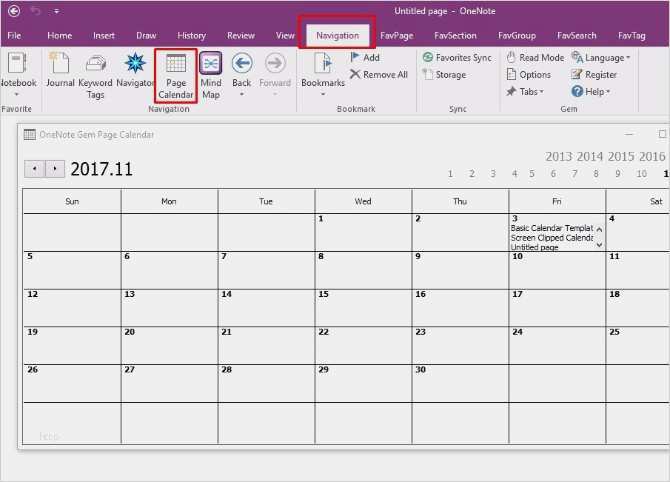Switch to the FavPage ribbon tab
This screenshot has width=670, height=482.
[397, 35]
